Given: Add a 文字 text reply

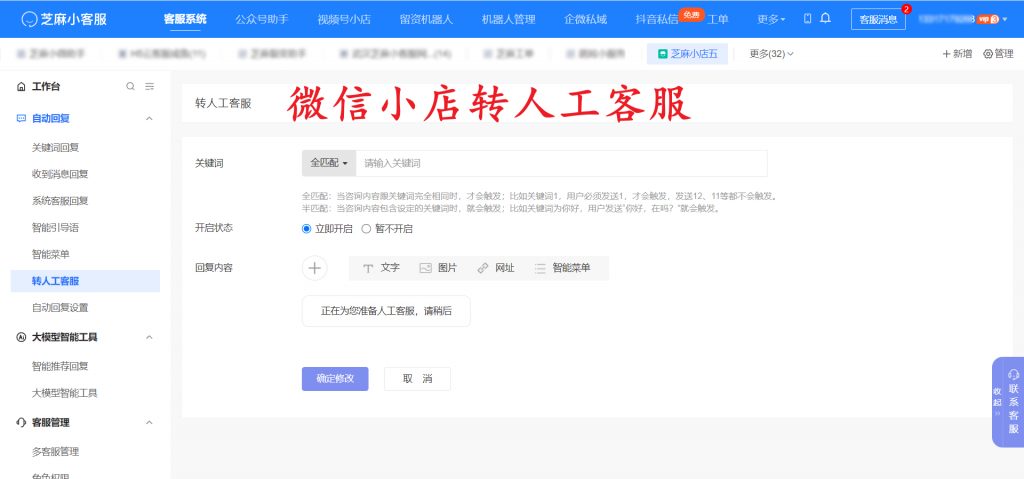Looking at the screenshot, I should [381, 268].
